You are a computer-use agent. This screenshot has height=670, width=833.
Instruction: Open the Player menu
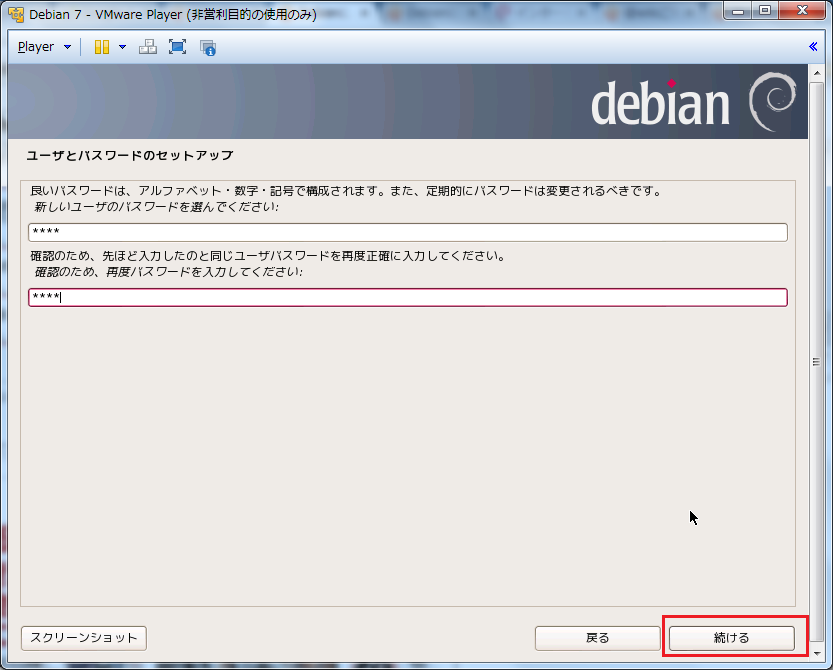tap(36, 47)
